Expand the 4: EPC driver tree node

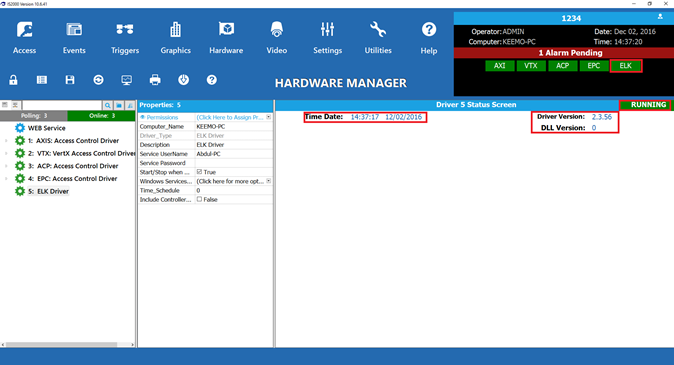coord(6,178)
